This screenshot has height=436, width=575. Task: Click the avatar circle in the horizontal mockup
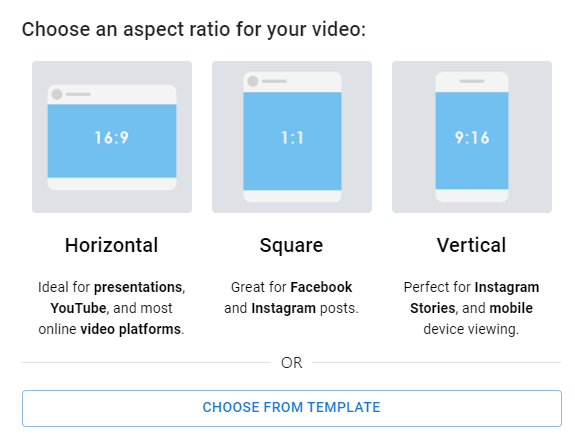[57, 94]
